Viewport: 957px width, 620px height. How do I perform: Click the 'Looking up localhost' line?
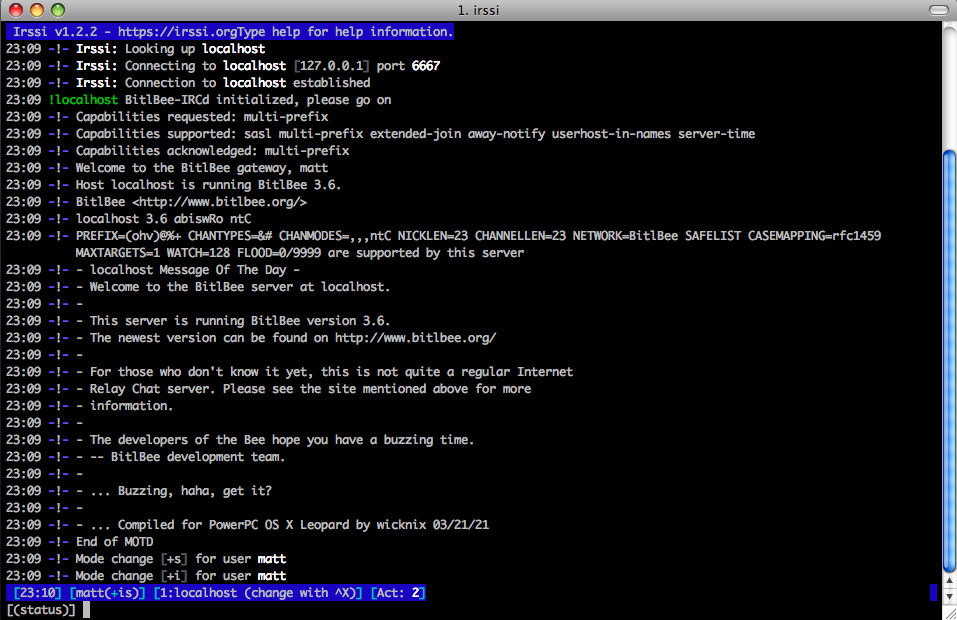[135, 49]
